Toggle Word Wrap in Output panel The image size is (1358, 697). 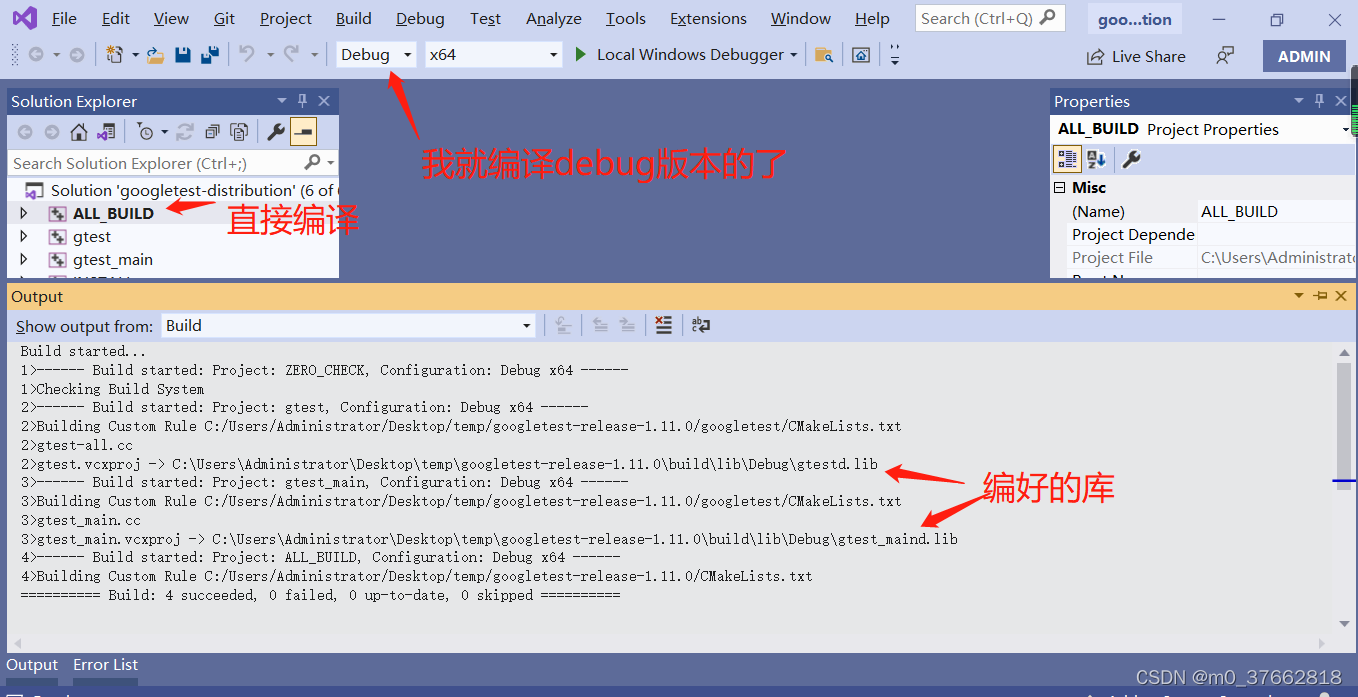(701, 325)
